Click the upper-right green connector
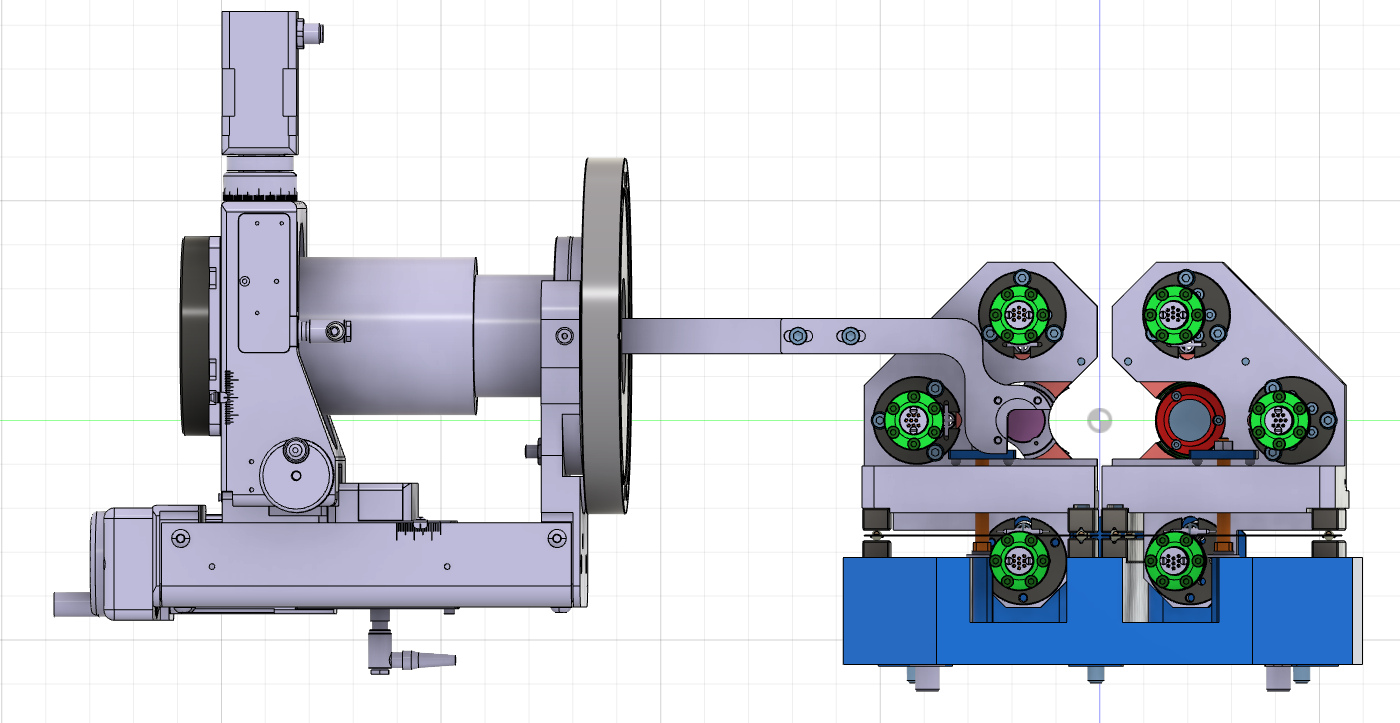 coord(1172,314)
